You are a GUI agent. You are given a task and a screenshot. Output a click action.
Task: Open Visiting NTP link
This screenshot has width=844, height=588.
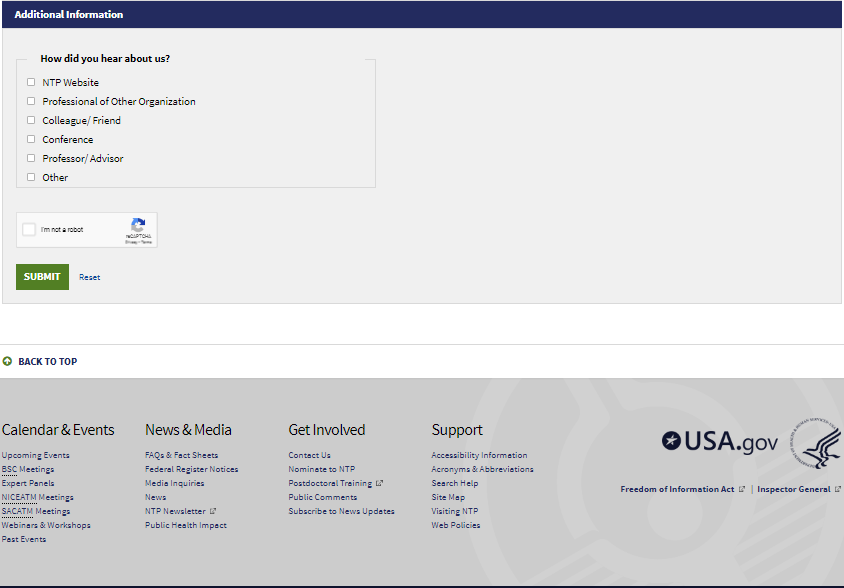tap(455, 511)
